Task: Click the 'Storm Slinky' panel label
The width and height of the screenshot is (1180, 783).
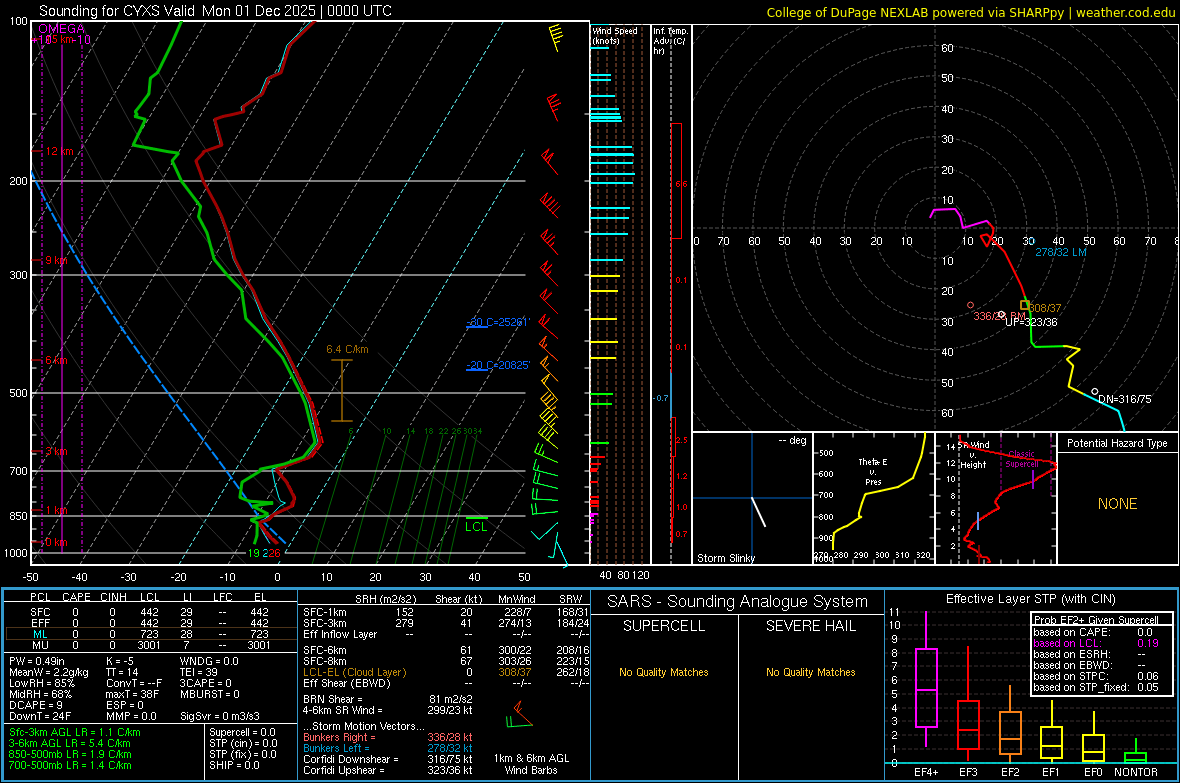Action: point(725,558)
